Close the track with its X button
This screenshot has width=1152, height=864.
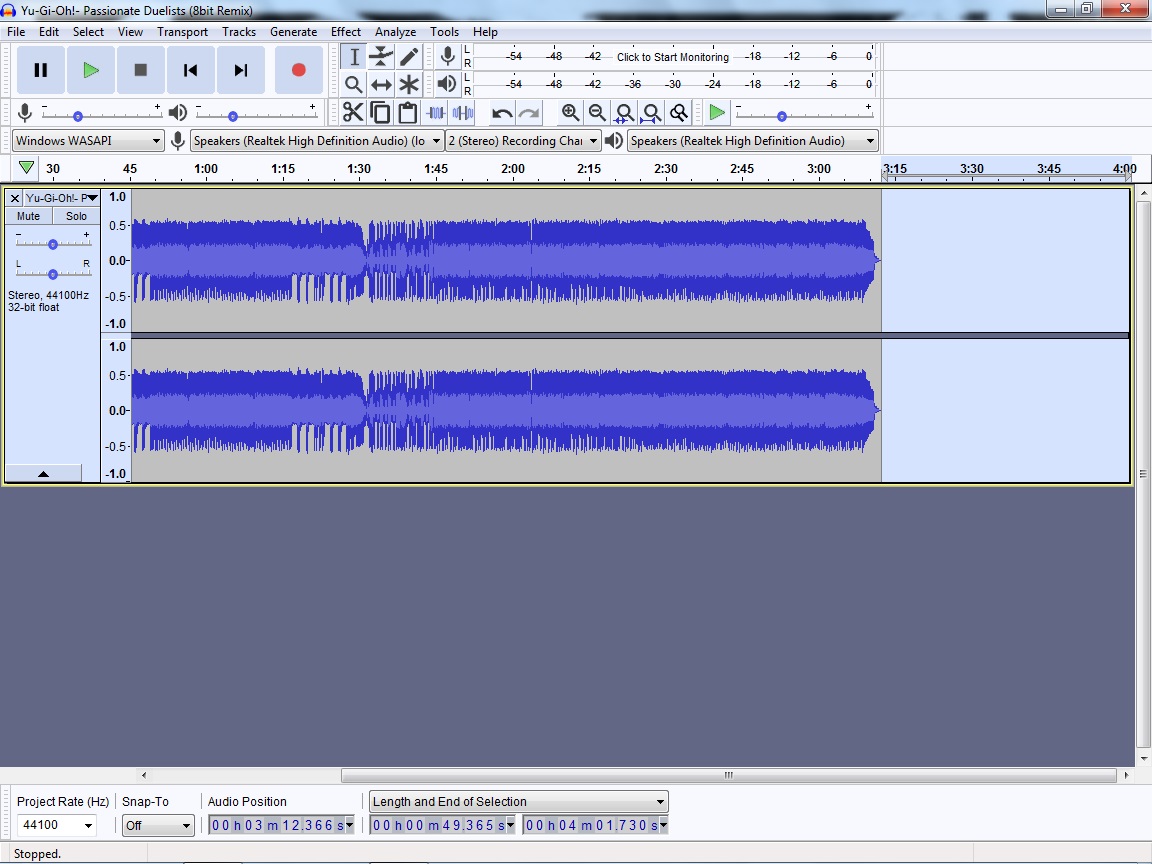coord(15,198)
